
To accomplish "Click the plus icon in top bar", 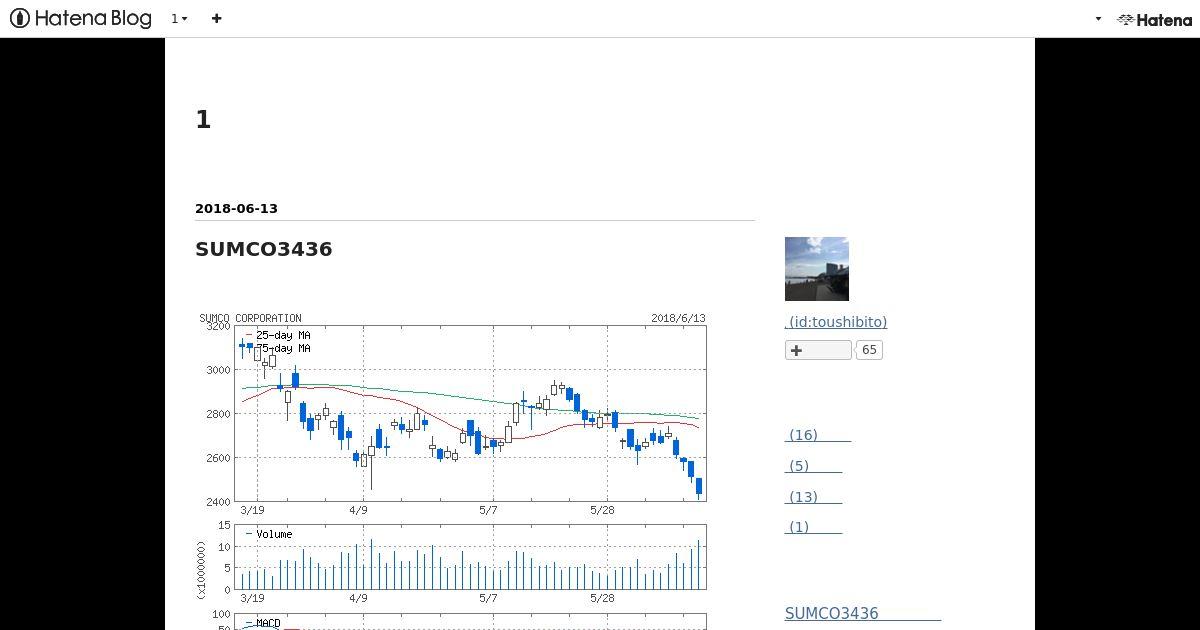I will pos(216,18).
